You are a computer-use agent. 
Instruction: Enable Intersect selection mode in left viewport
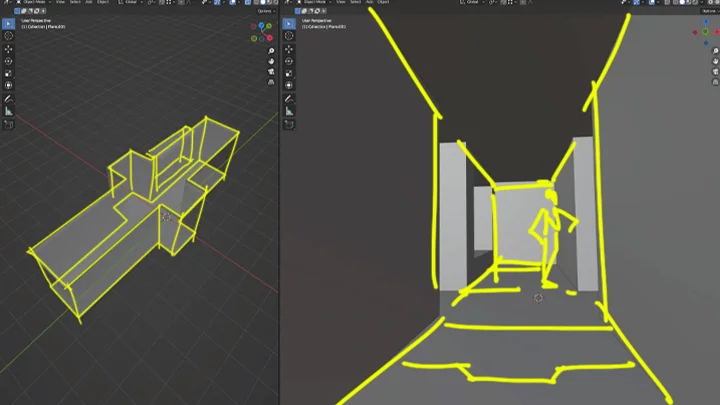coord(43,11)
